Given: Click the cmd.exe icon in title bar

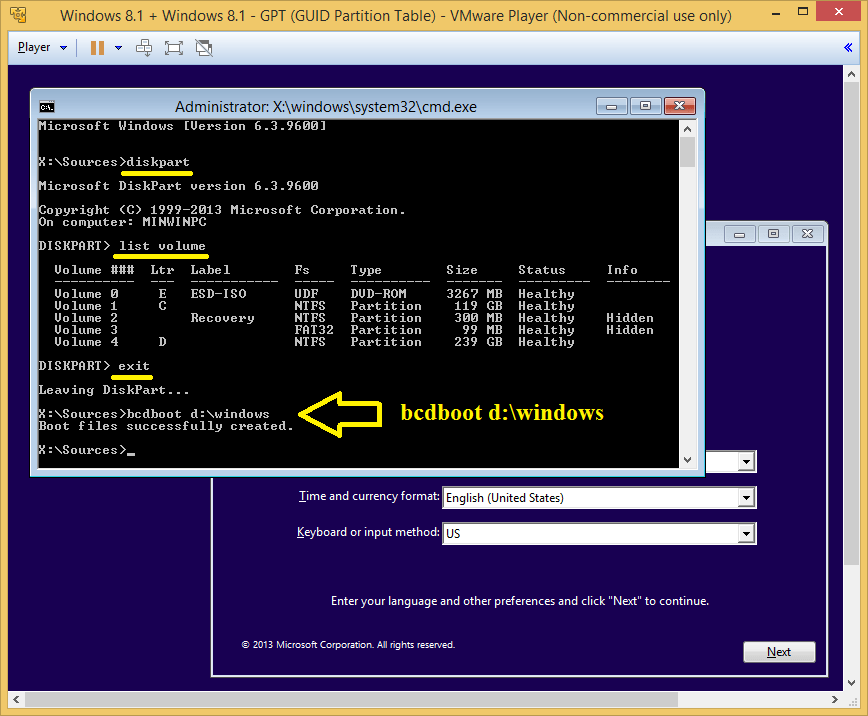Looking at the screenshot, I should 47,107.
